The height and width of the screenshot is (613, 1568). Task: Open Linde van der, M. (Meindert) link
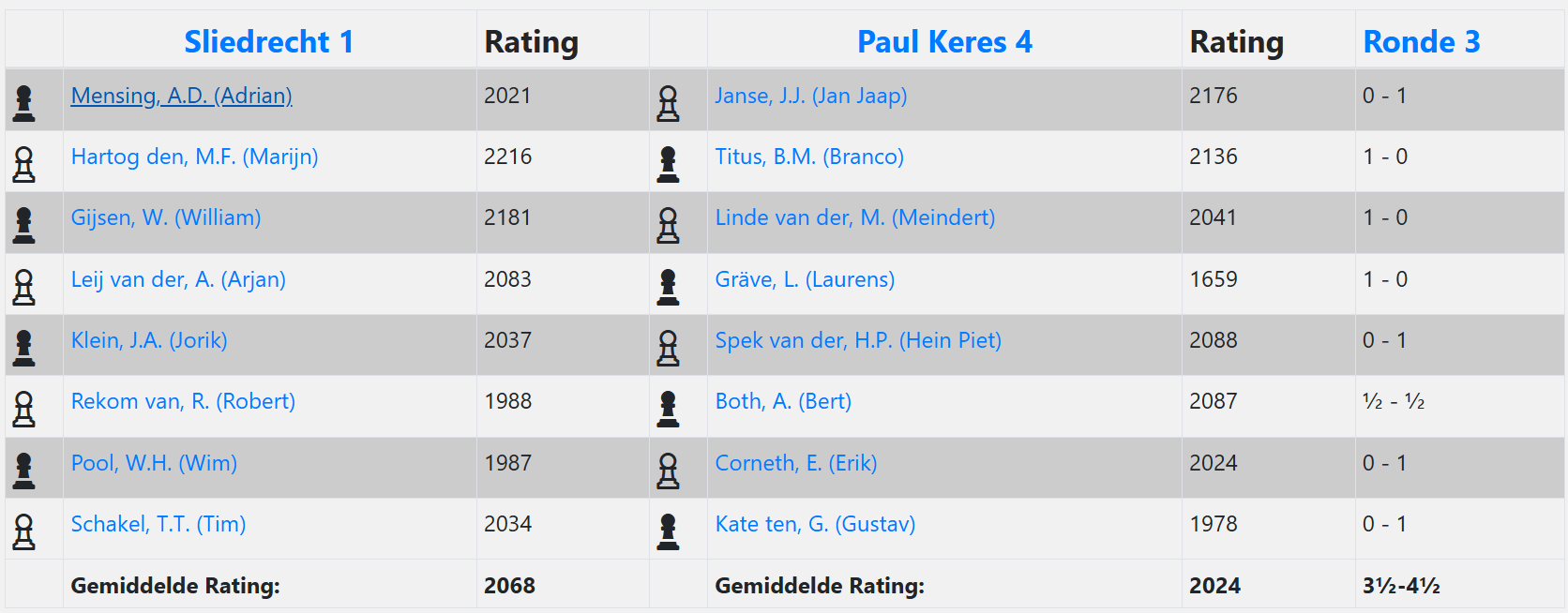tap(854, 217)
